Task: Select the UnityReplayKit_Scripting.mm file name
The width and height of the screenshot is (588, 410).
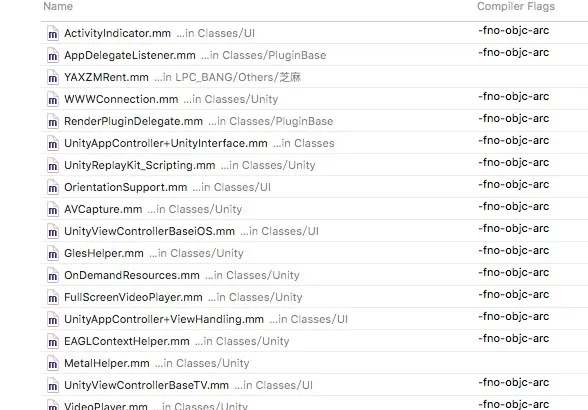Action: coord(140,165)
